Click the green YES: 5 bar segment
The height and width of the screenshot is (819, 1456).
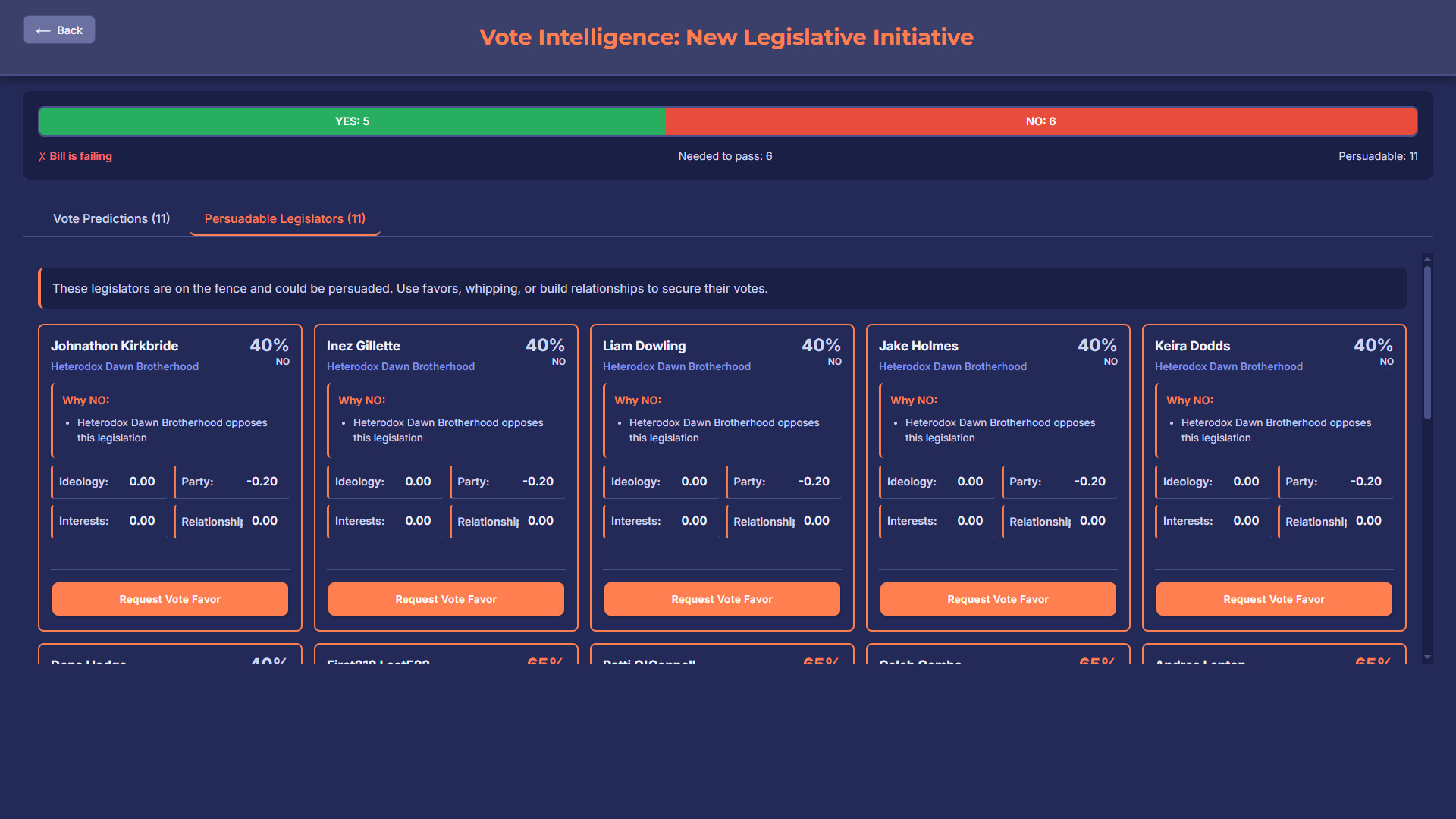tap(352, 121)
